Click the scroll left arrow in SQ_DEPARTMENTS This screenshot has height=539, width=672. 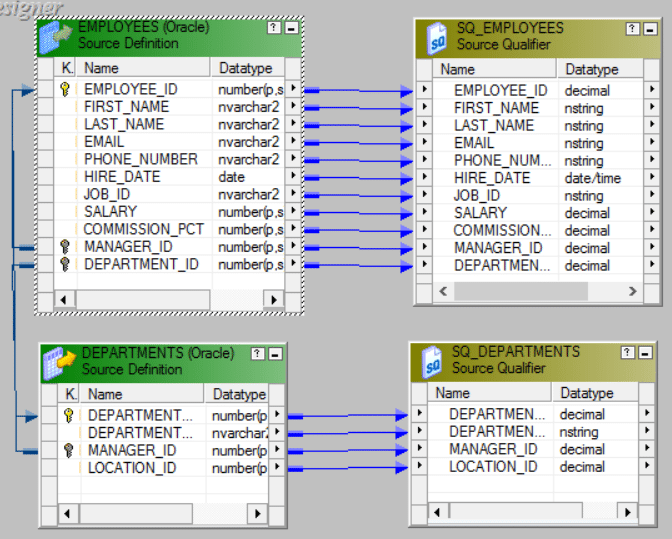438,512
